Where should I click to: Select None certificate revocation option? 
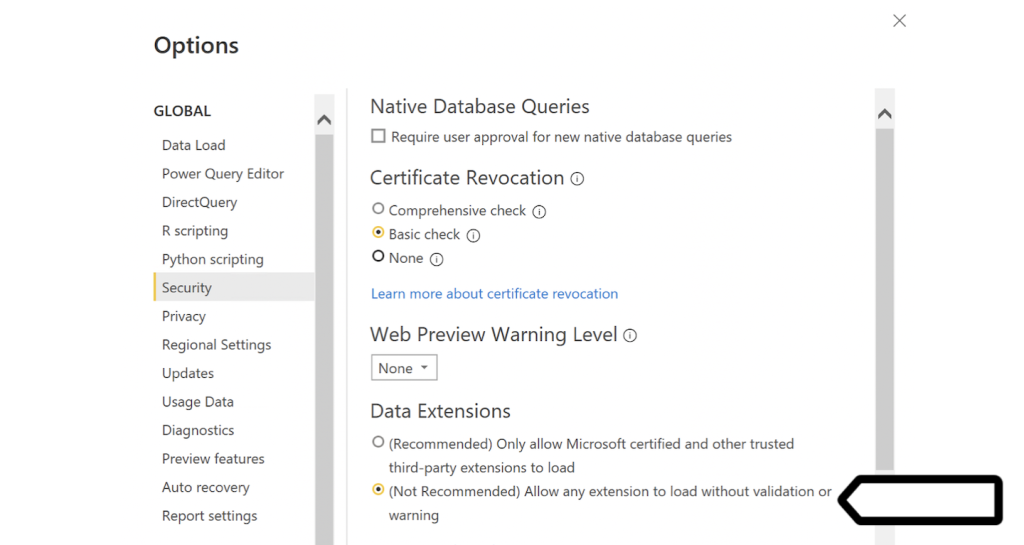pos(378,257)
